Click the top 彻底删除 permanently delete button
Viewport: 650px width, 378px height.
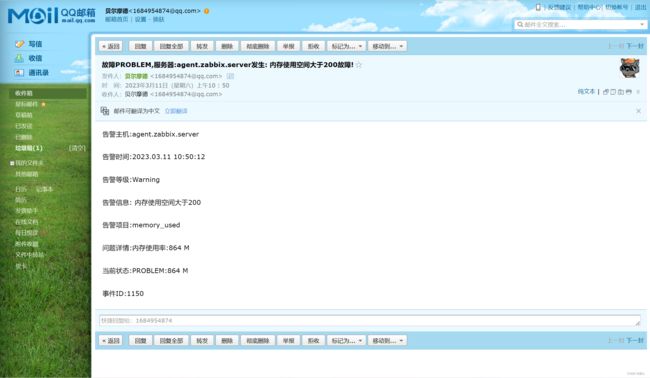(x=258, y=46)
